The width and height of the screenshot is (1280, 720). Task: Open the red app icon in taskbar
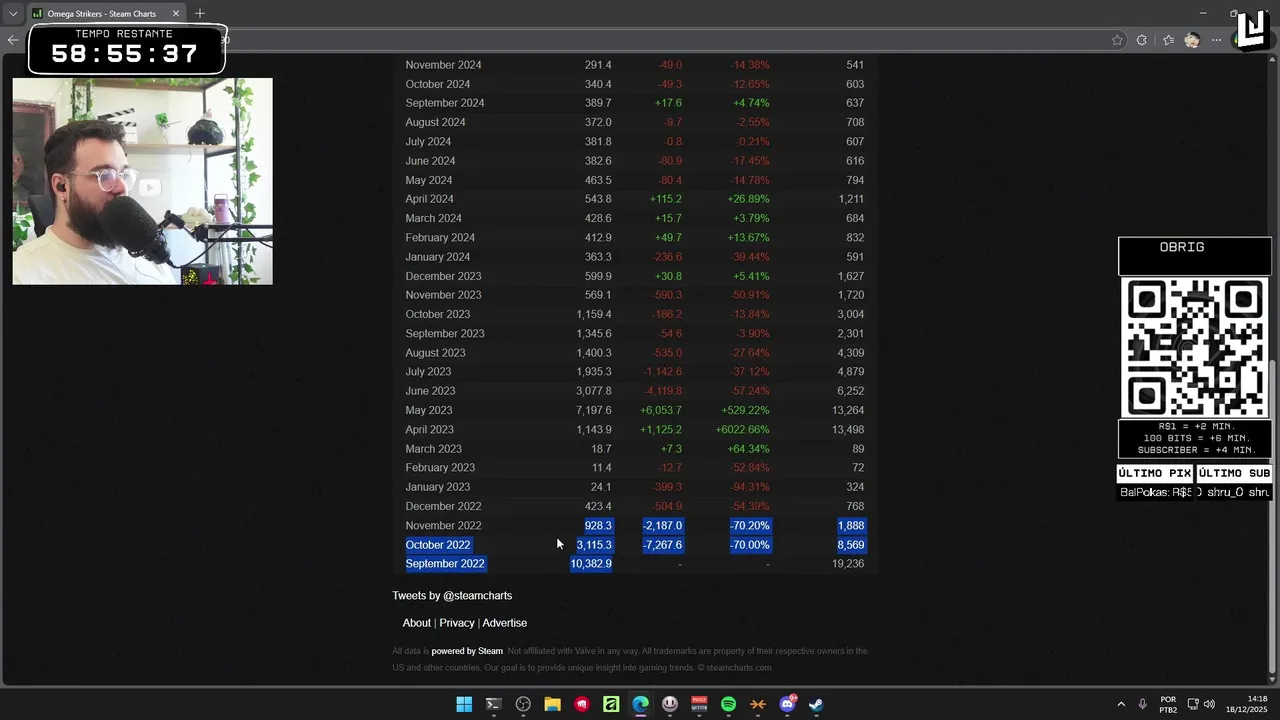point(582,704)
